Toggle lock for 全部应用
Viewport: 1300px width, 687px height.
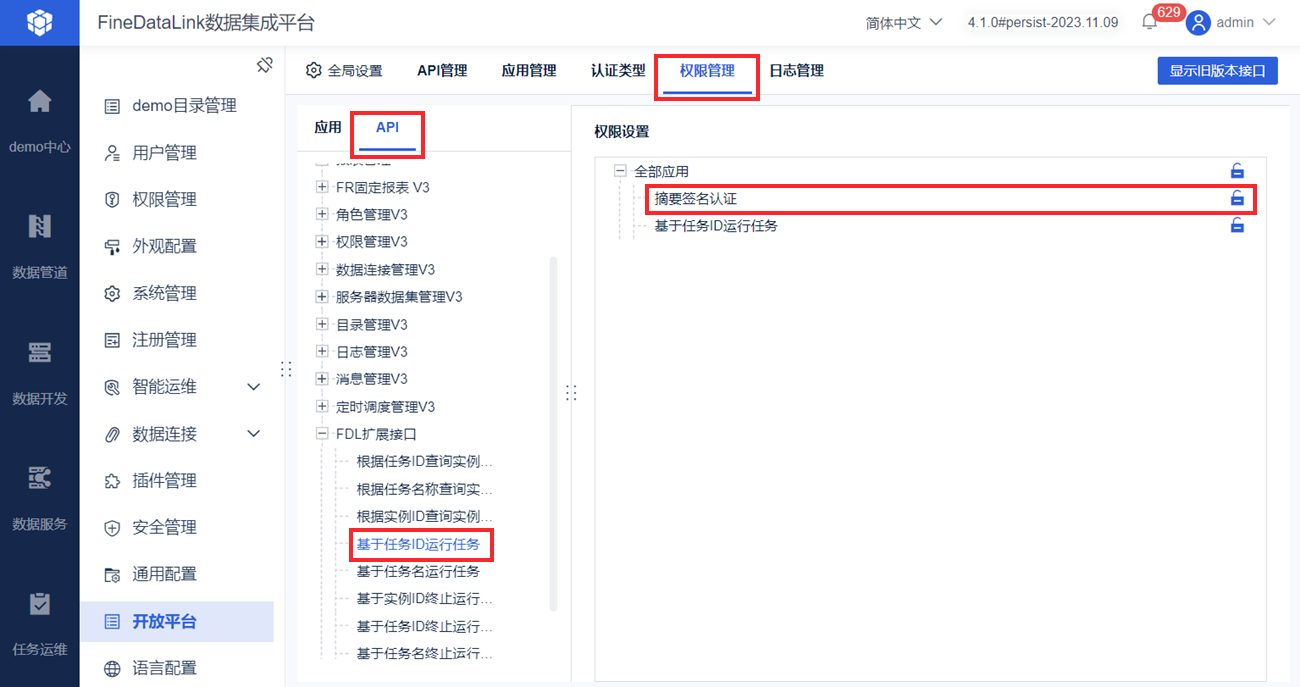pyautogui.click(x=1237, y=171)
